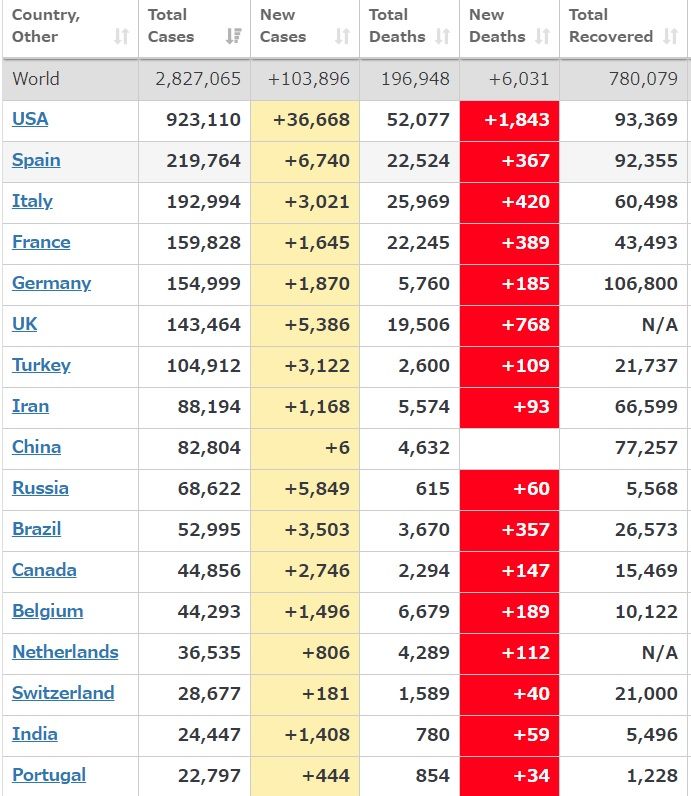The width and height of the screenshot is (691, 796).
Task: Follow the Russia link
Action: [40, 488]
